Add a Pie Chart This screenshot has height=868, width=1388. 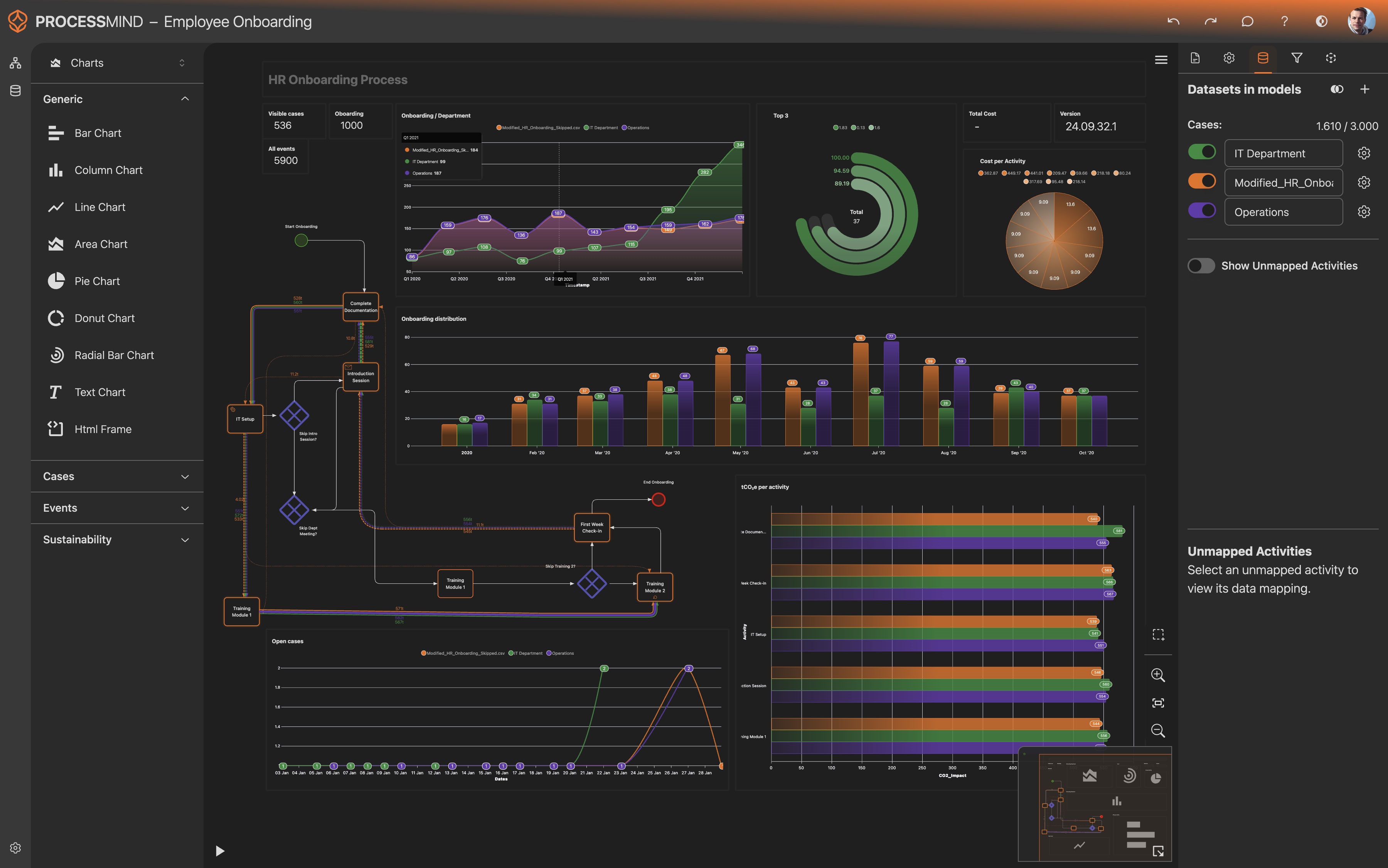click(117, 281)
